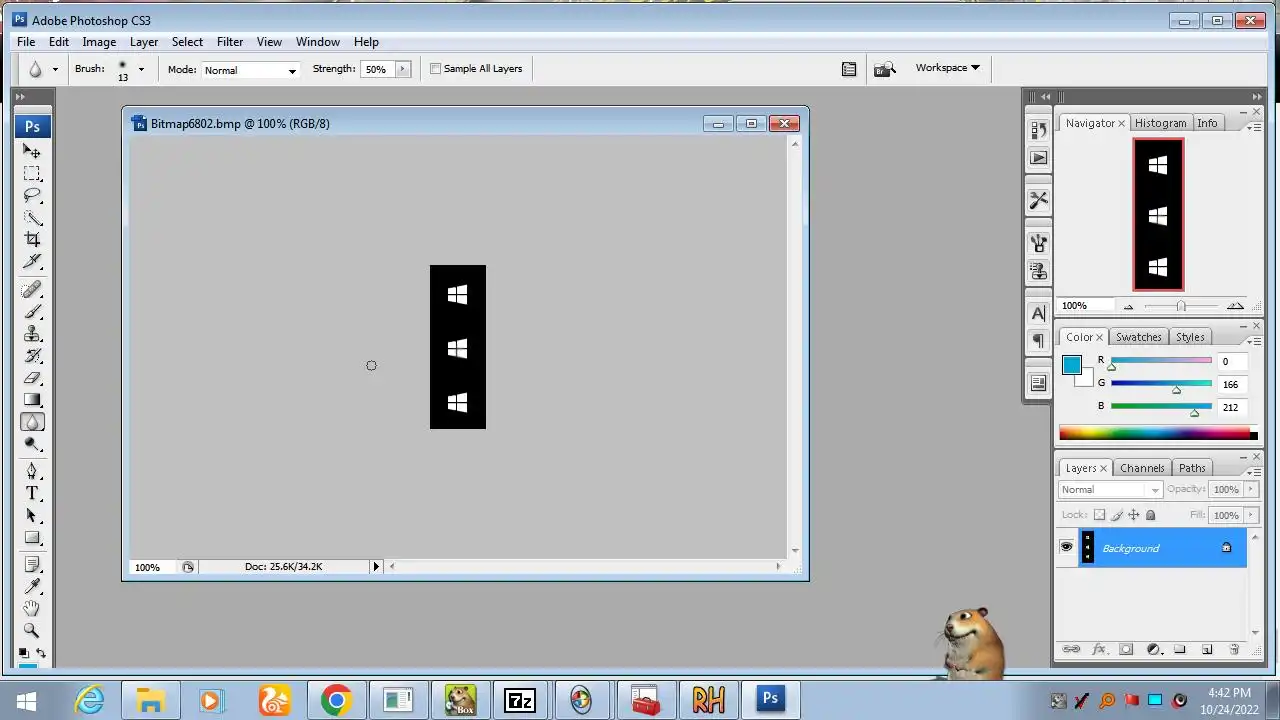Click the G color slider

(x=1160, y=383)
